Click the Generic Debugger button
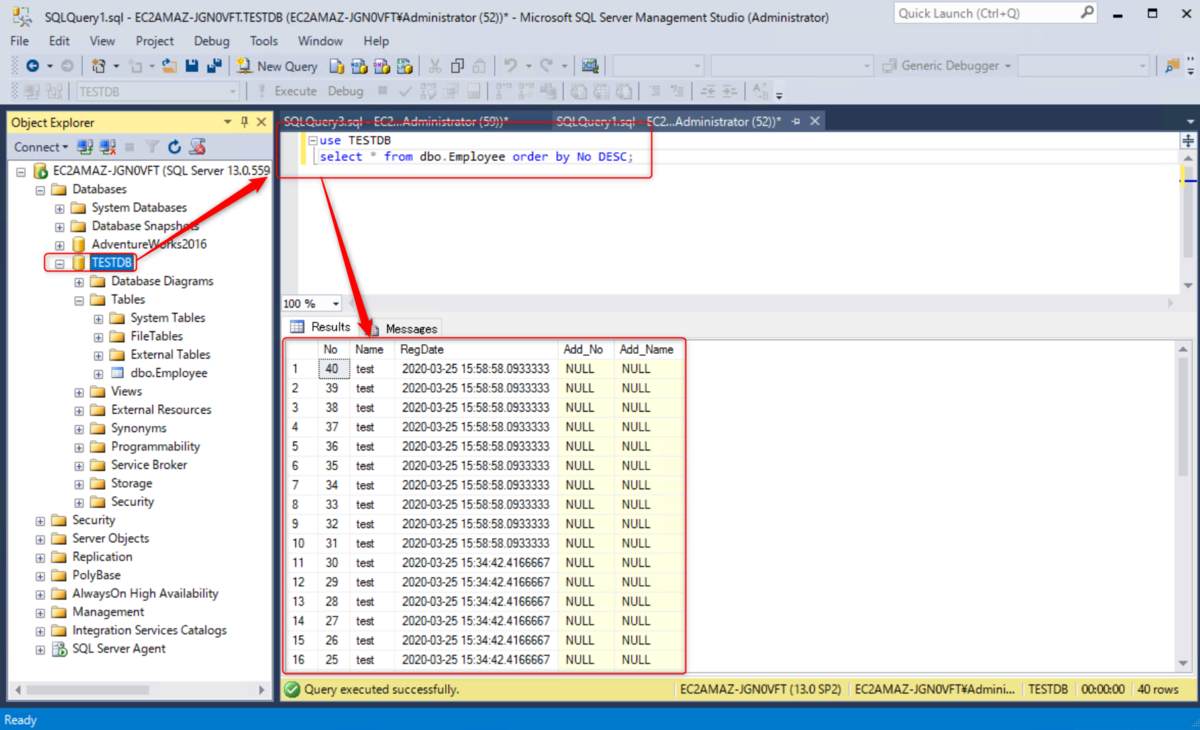This screenshot has width=1200, height=730. 941,65
